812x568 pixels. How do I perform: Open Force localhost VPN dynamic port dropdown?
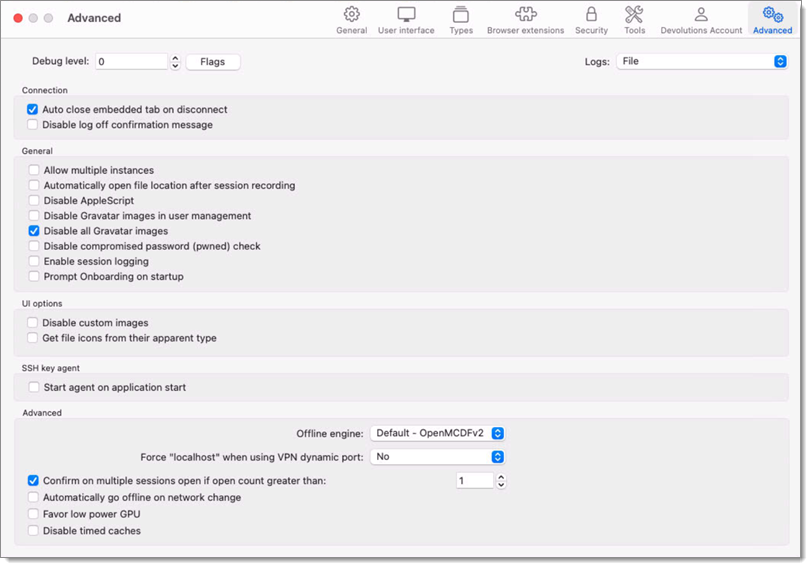click(x=438, y=457)
